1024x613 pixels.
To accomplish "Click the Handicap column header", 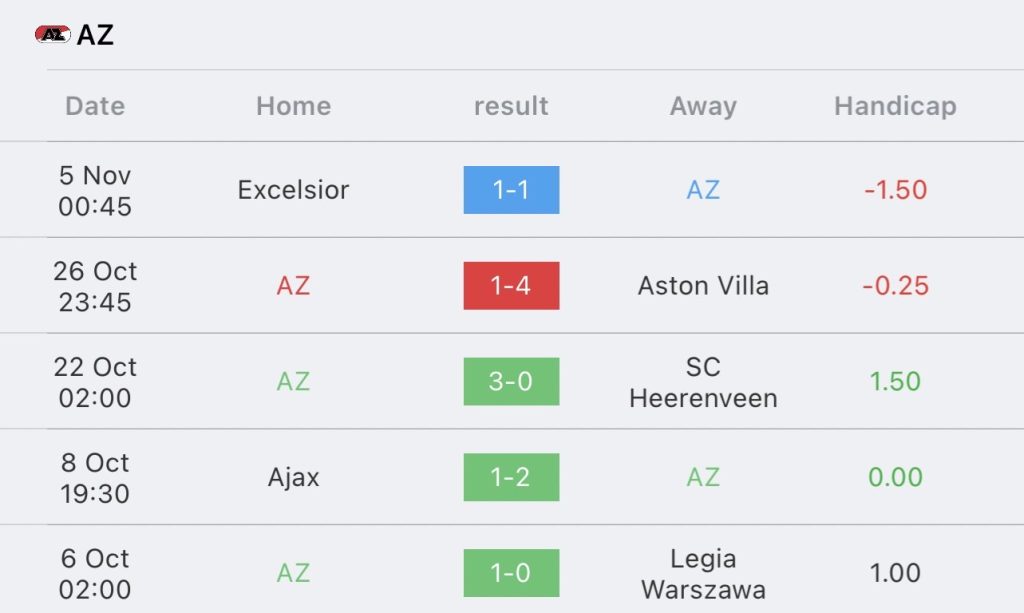I will tap(895, 106).
